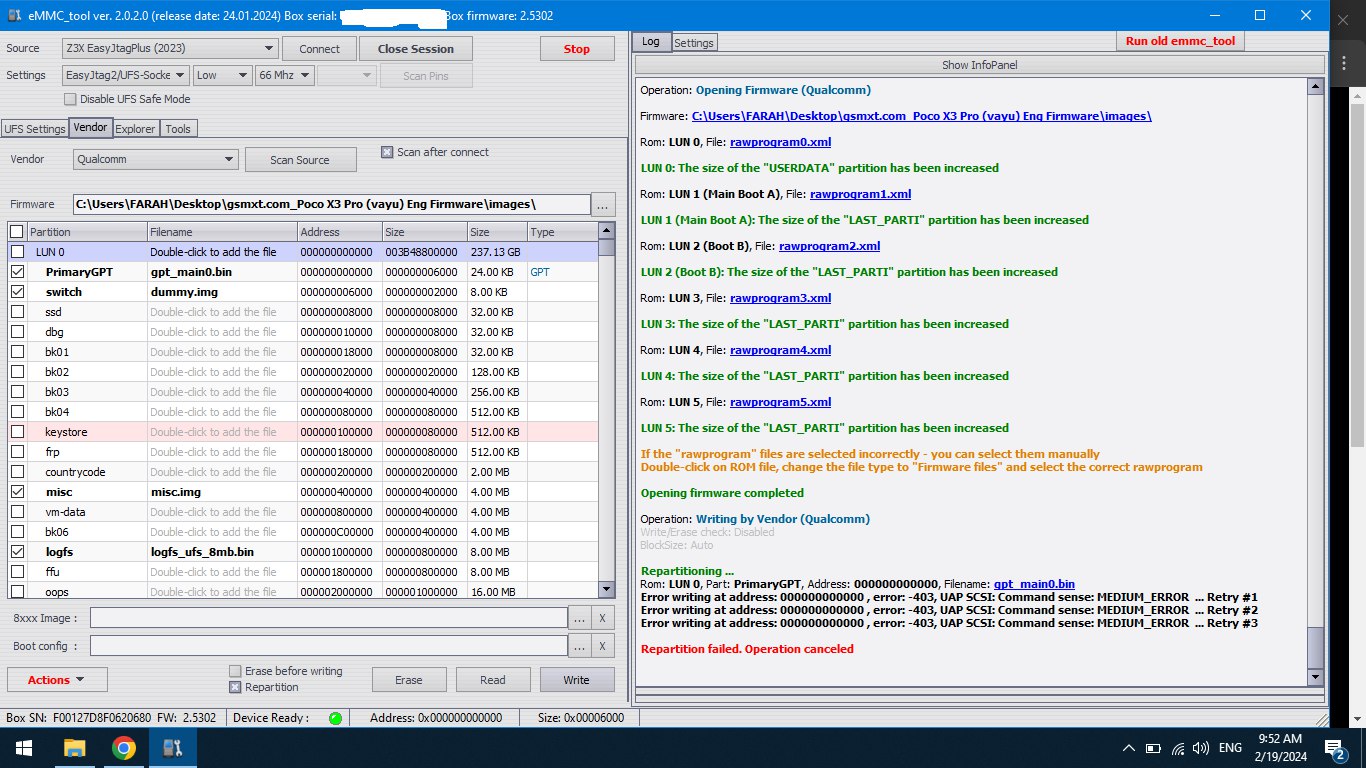Open the EasyJtag2/UFS-Socket settings dropdown
Viewport: 1366px width, 768px height.
125,75
